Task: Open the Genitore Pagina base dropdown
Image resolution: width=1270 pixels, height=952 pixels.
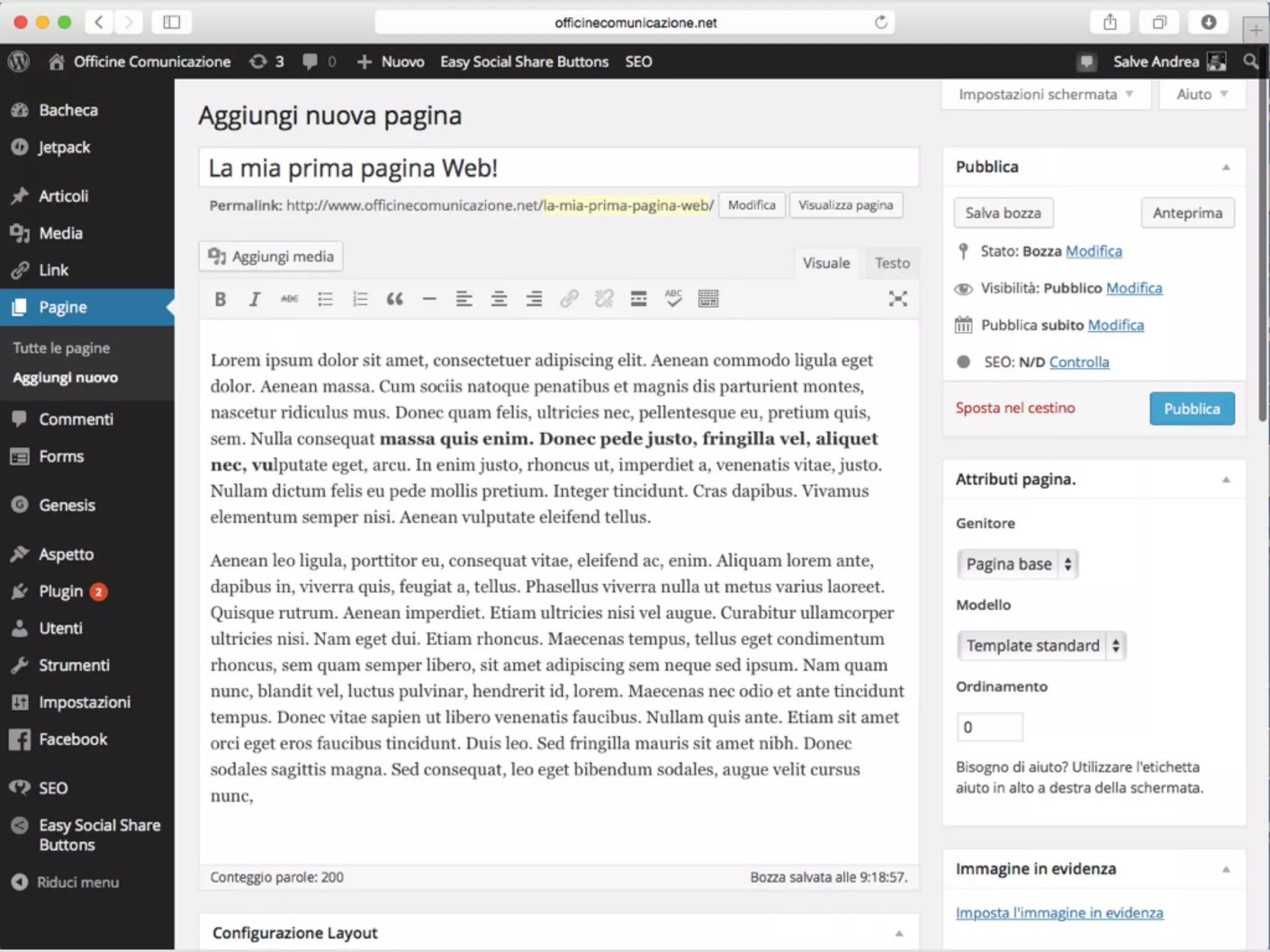Action: coord(1018,564)
